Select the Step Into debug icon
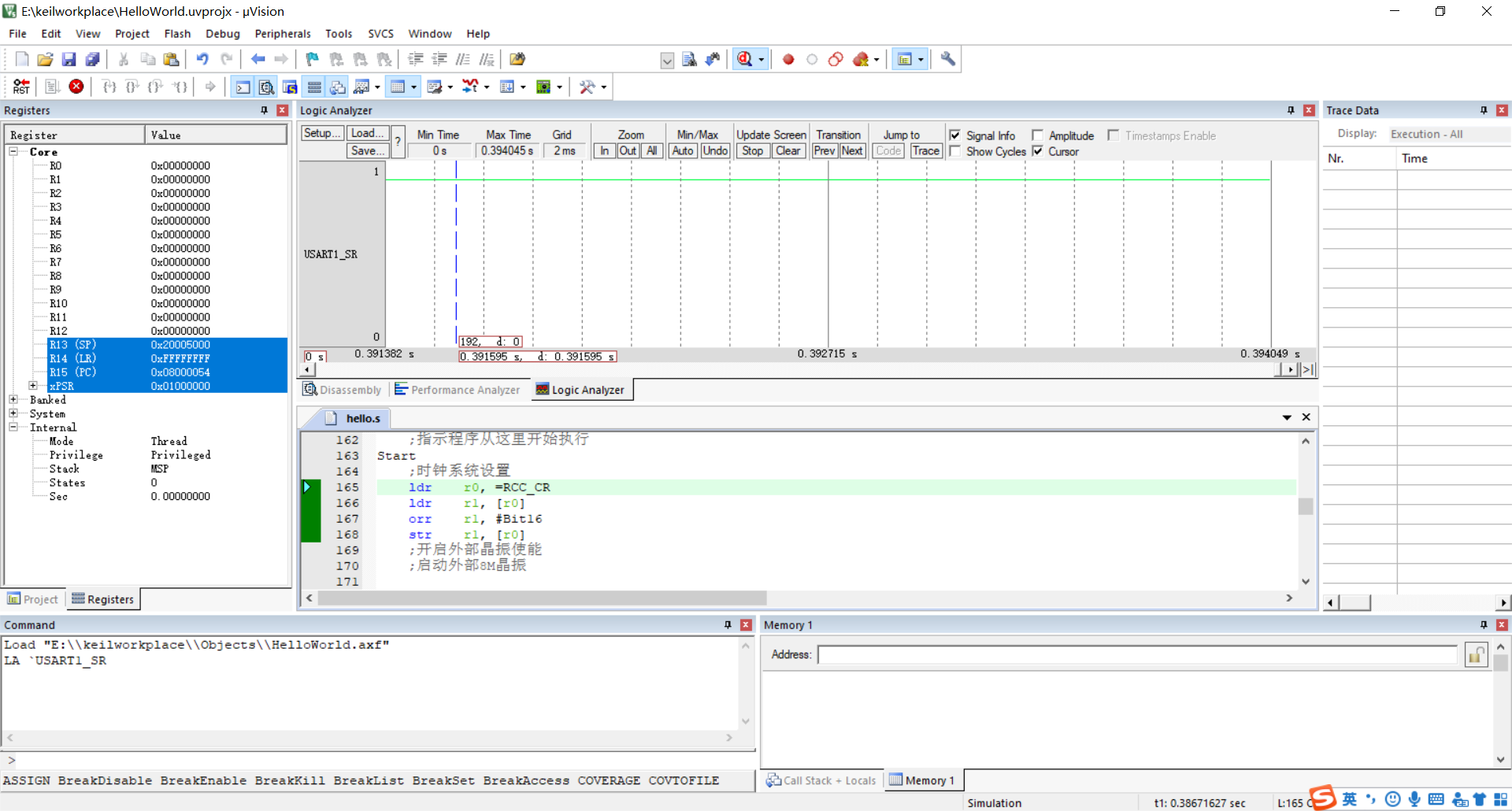 coord(109,87)
